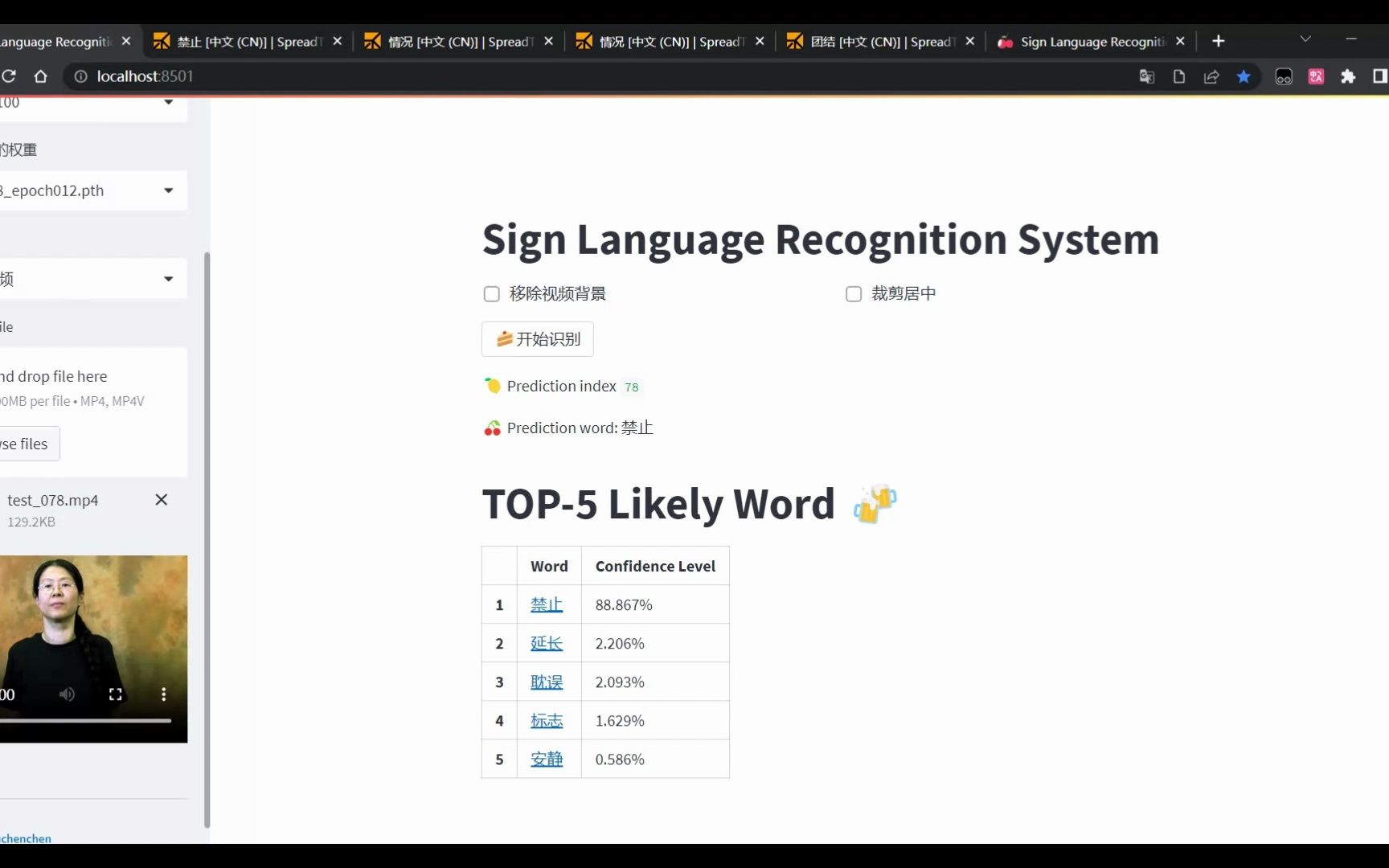Open the translate page icon

[1147, 76]
